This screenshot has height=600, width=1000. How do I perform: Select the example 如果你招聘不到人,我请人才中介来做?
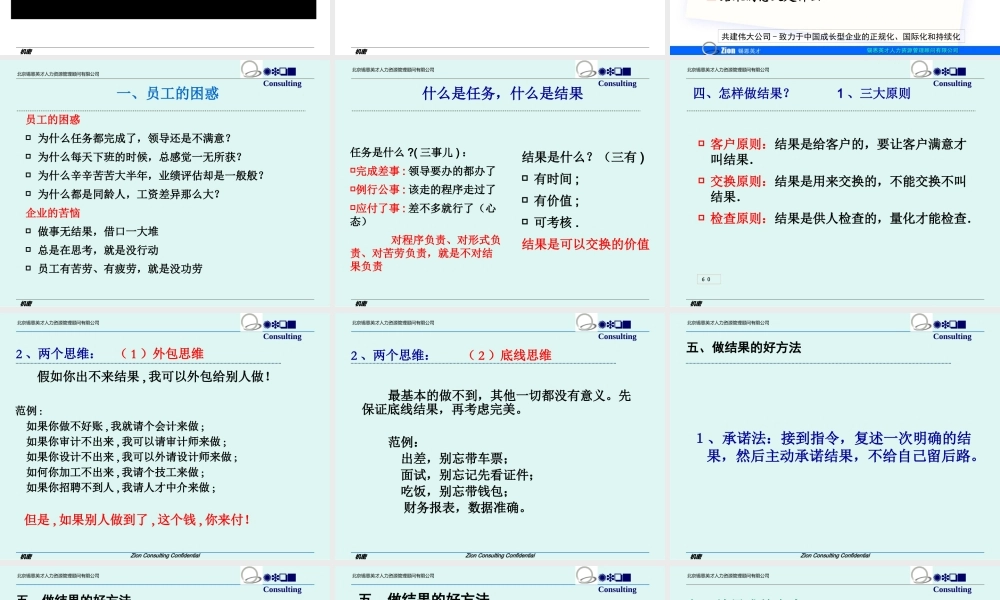(121, 487)
